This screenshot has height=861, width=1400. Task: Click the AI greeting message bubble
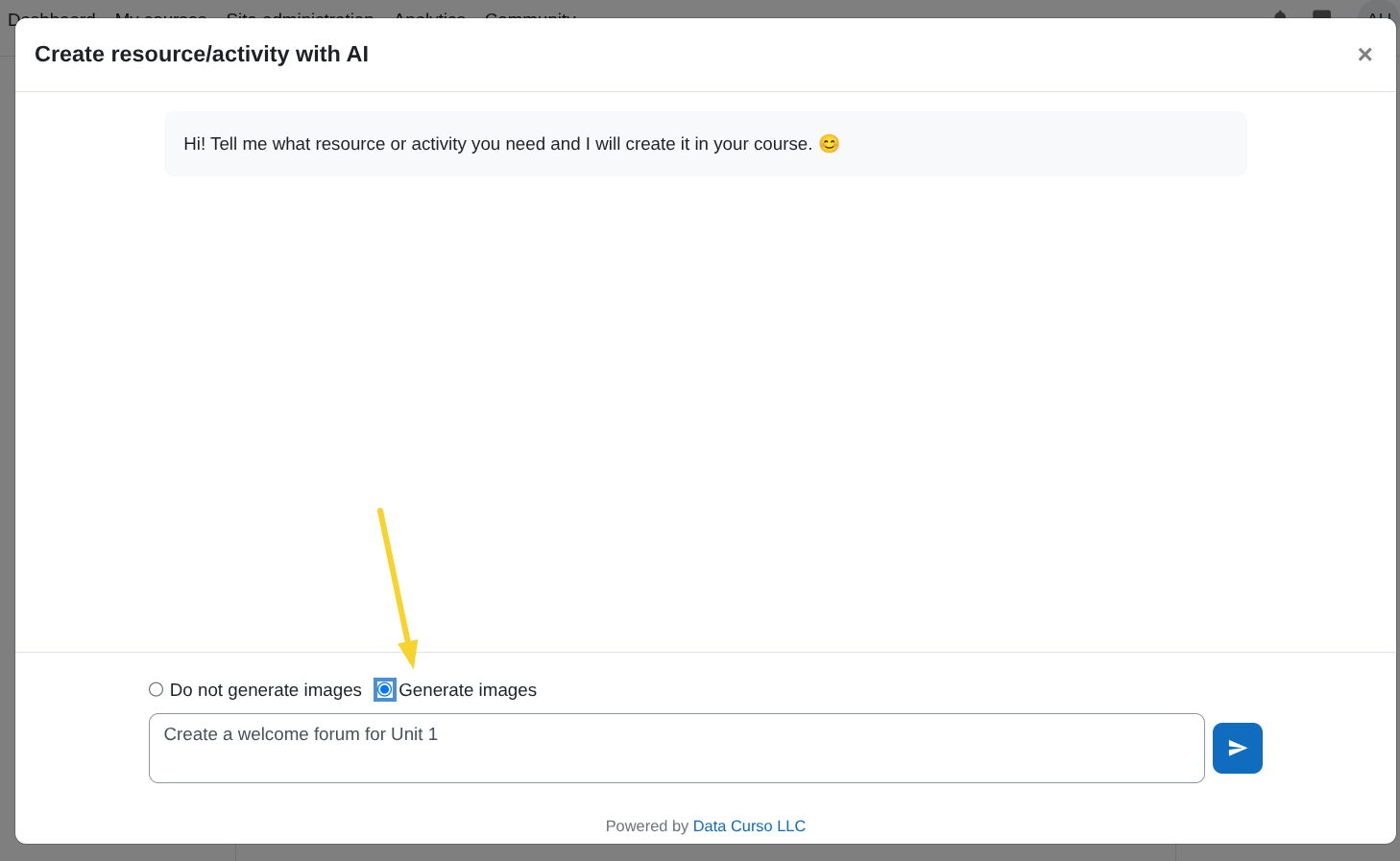coord(705,144)
